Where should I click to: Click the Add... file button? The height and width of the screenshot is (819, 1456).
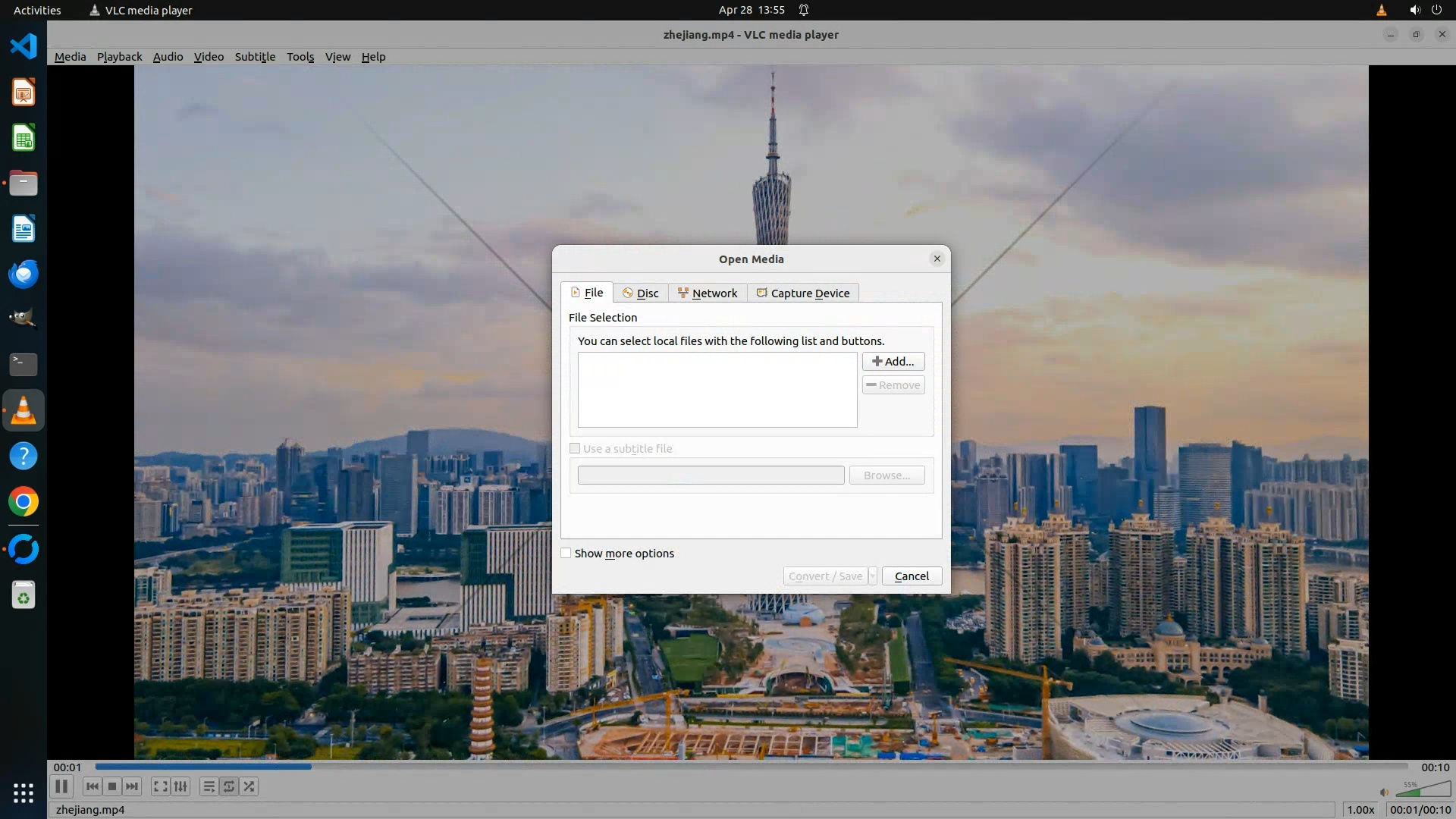point(893,362)
